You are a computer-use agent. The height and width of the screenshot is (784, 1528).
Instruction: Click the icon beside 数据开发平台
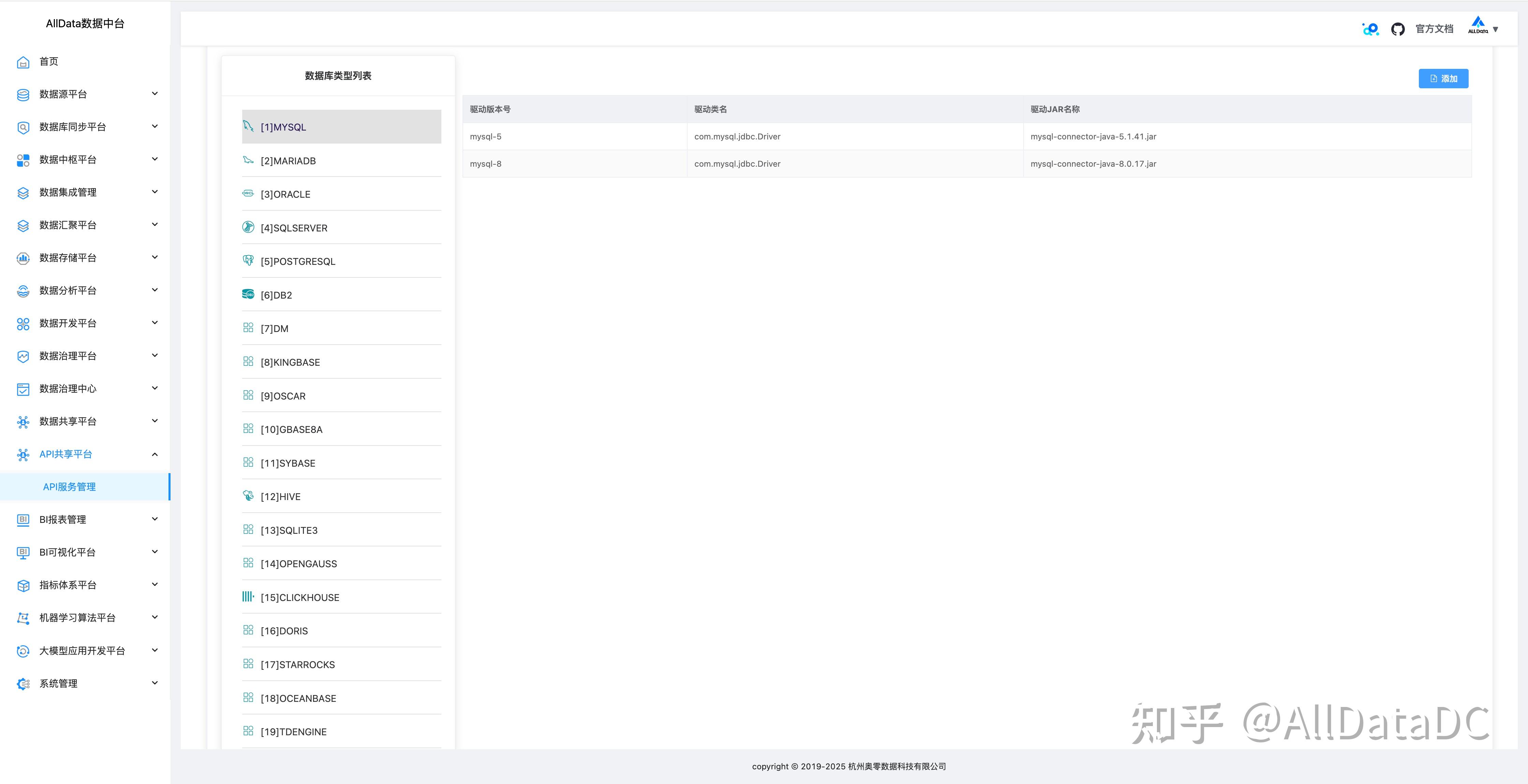tap(23, 324)
